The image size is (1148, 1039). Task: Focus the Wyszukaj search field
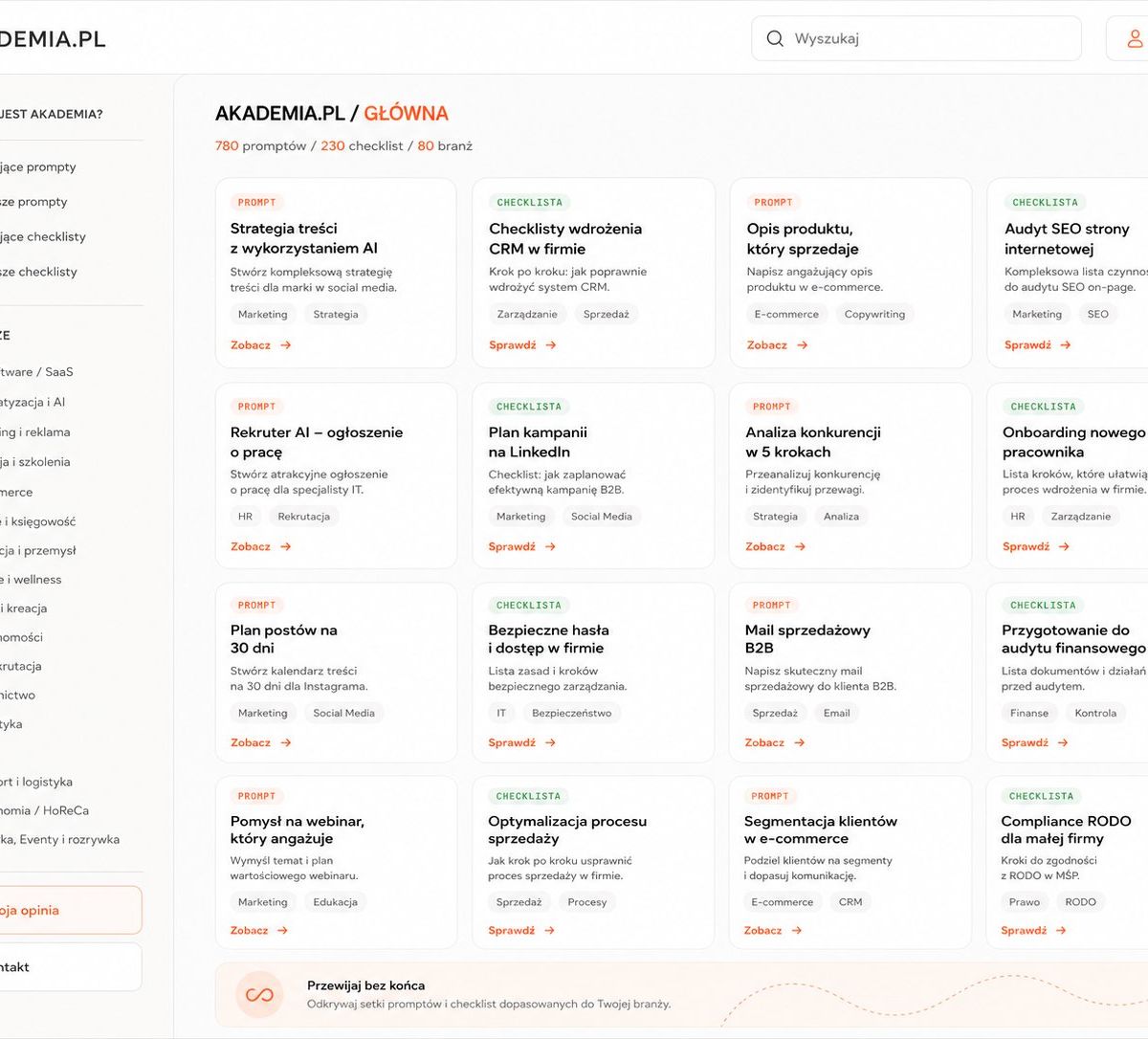916,38
